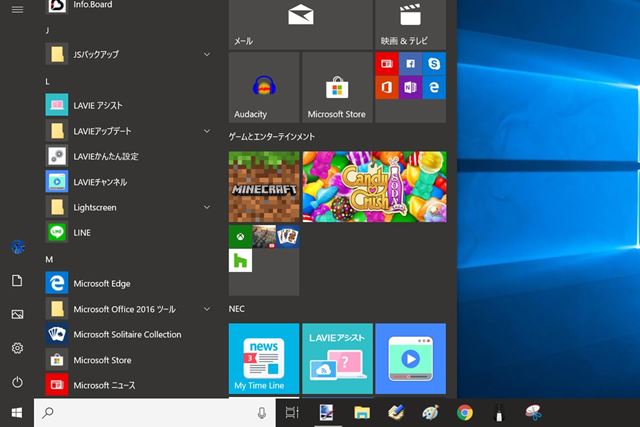Open the Power options icon
Viewport: 640px width, 427px height.
(17, 382)
